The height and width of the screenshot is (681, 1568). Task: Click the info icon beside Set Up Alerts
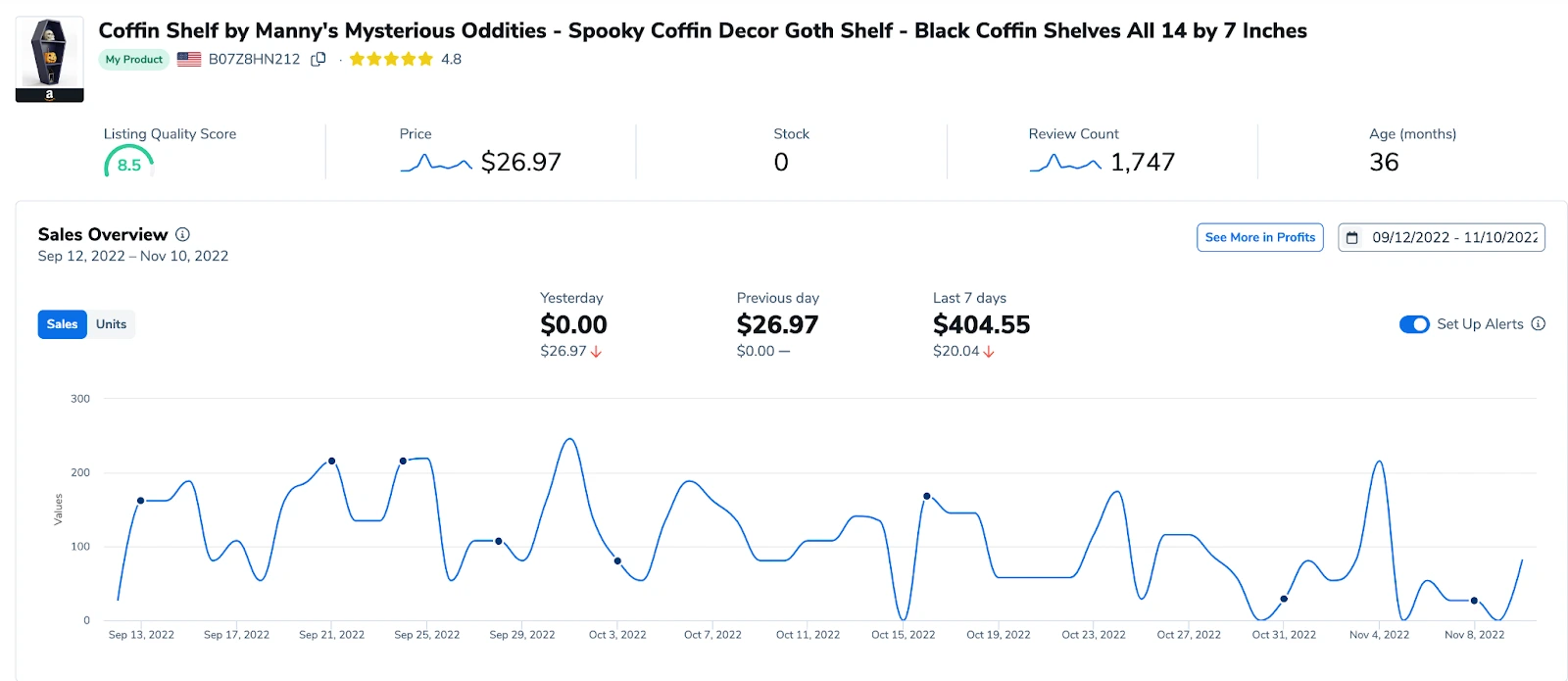pos(1539,324)
